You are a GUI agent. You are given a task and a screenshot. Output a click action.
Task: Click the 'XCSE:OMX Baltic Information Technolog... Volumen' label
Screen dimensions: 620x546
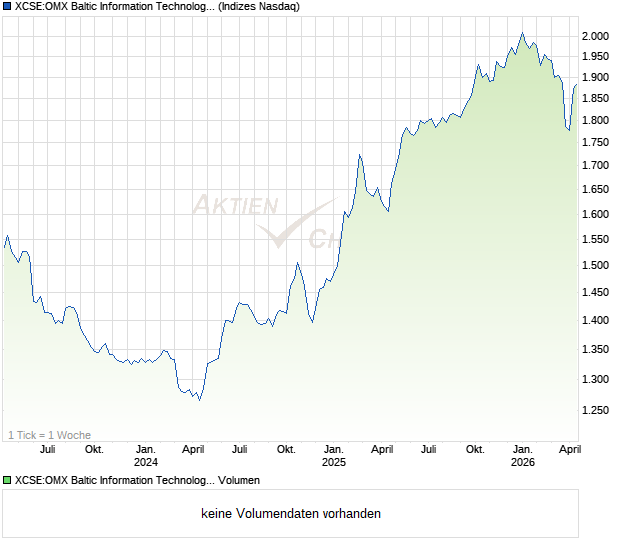[137, 480]
